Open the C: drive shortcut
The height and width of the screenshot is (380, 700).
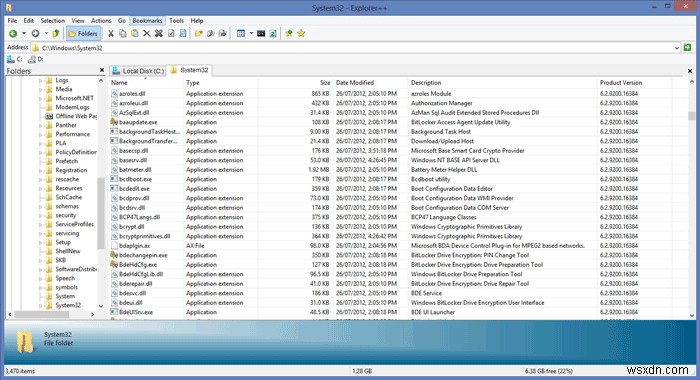point(14,59)
